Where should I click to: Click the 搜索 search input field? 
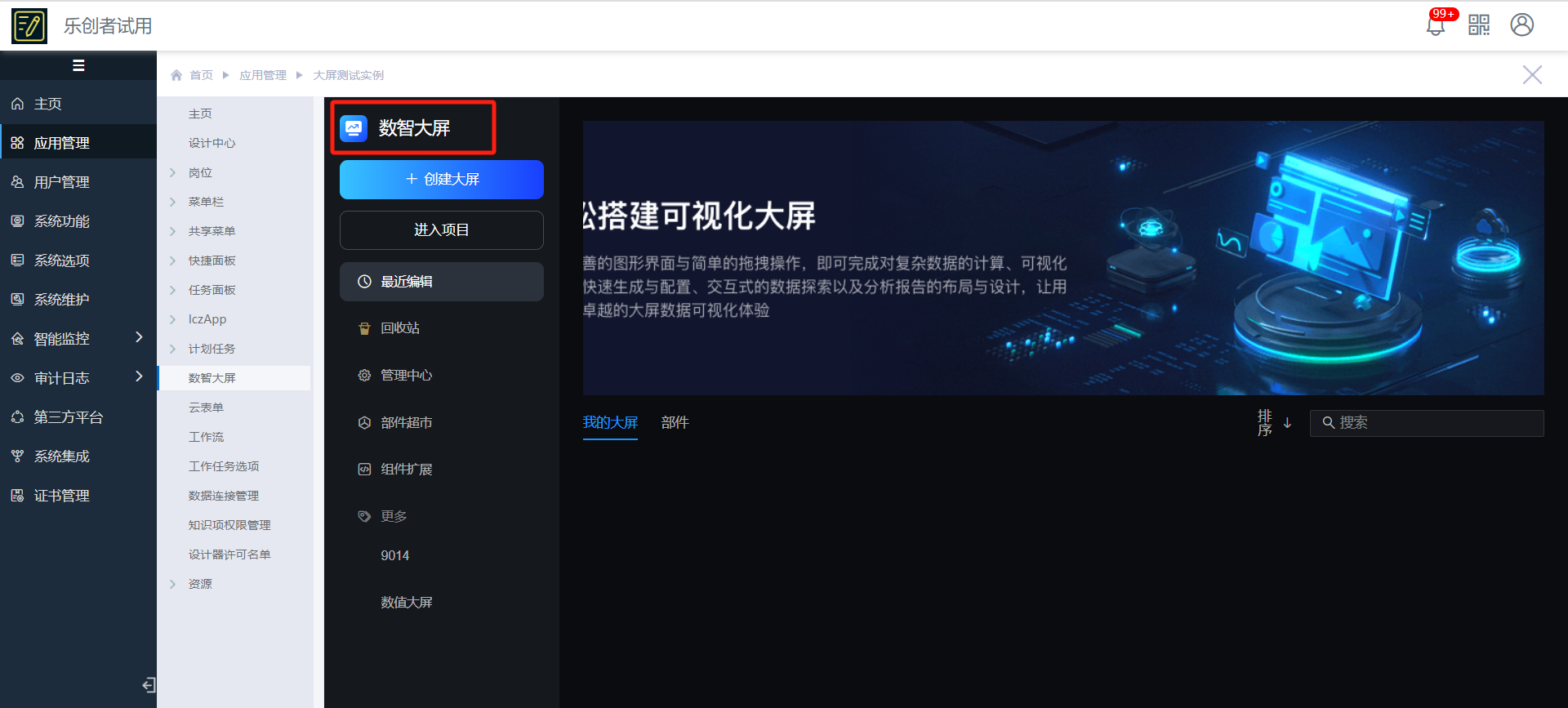(x=1437, y=423)
